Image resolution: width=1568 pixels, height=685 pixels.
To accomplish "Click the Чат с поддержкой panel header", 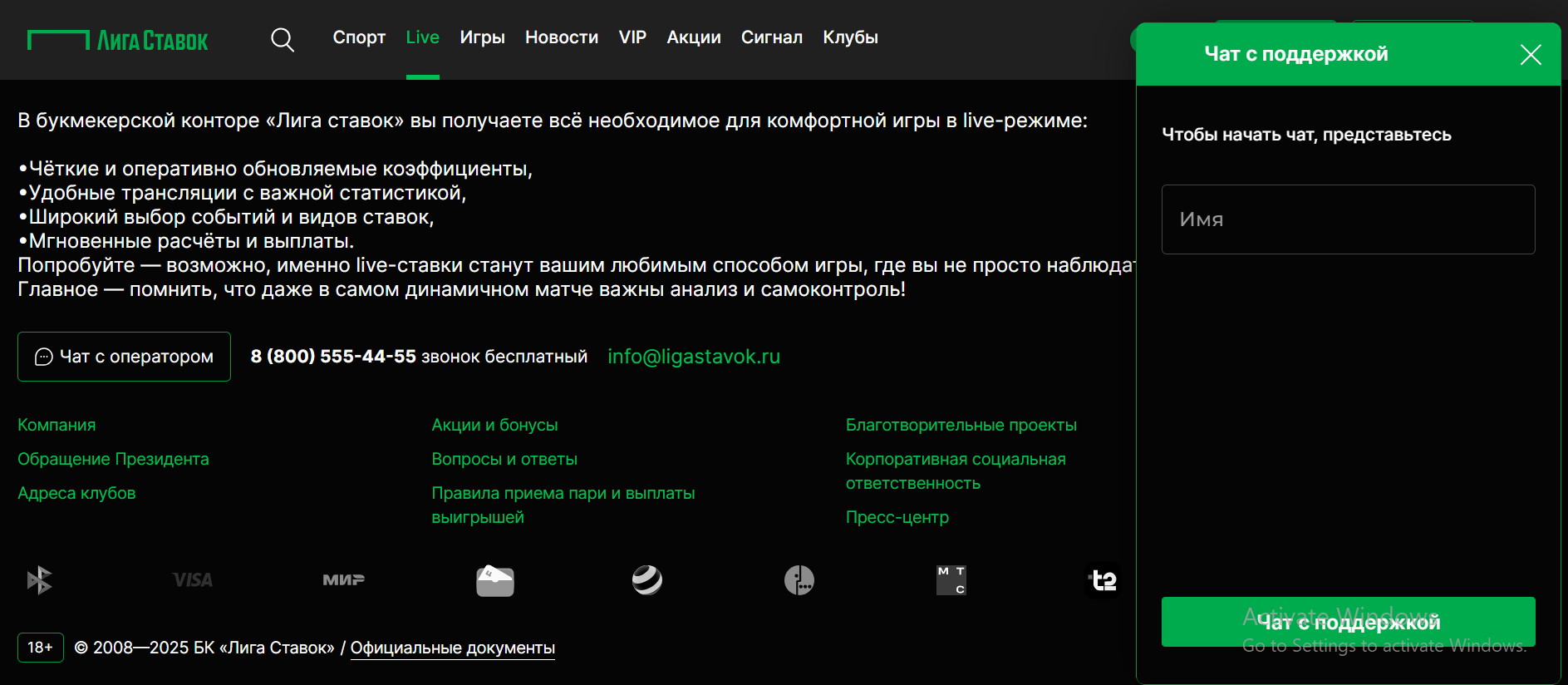I will coord(1296,54).
